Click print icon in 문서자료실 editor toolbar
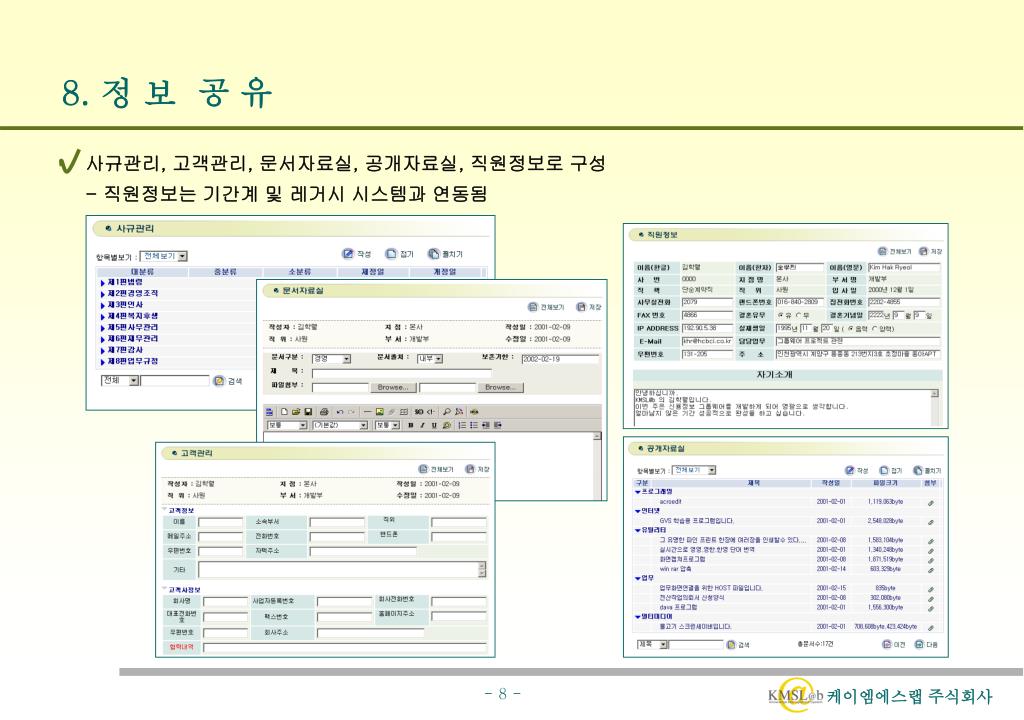This screenshot has width=1024, height=720. pyautogui.click(x=324, y=412)
